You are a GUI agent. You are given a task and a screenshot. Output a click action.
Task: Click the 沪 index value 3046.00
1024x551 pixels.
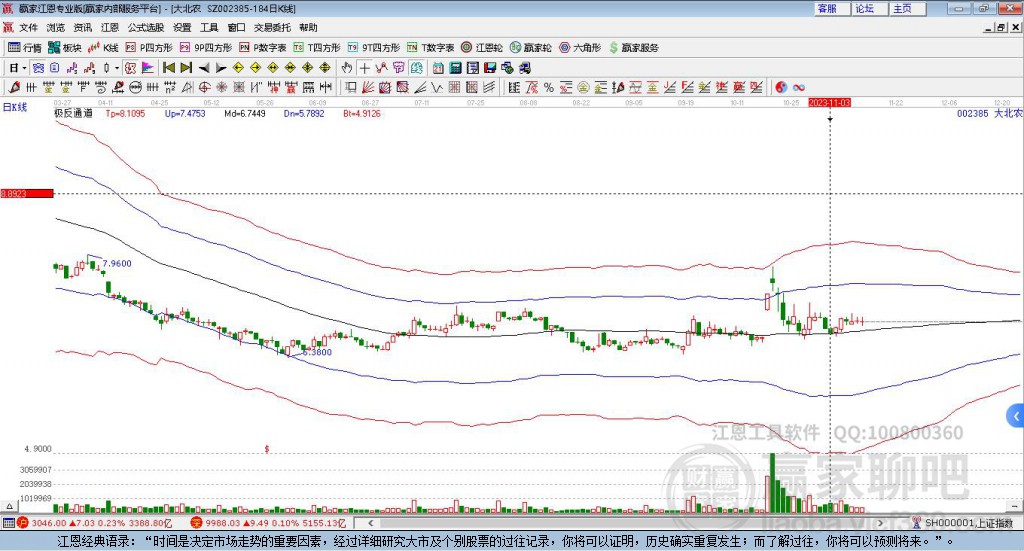tap(48, 523)
